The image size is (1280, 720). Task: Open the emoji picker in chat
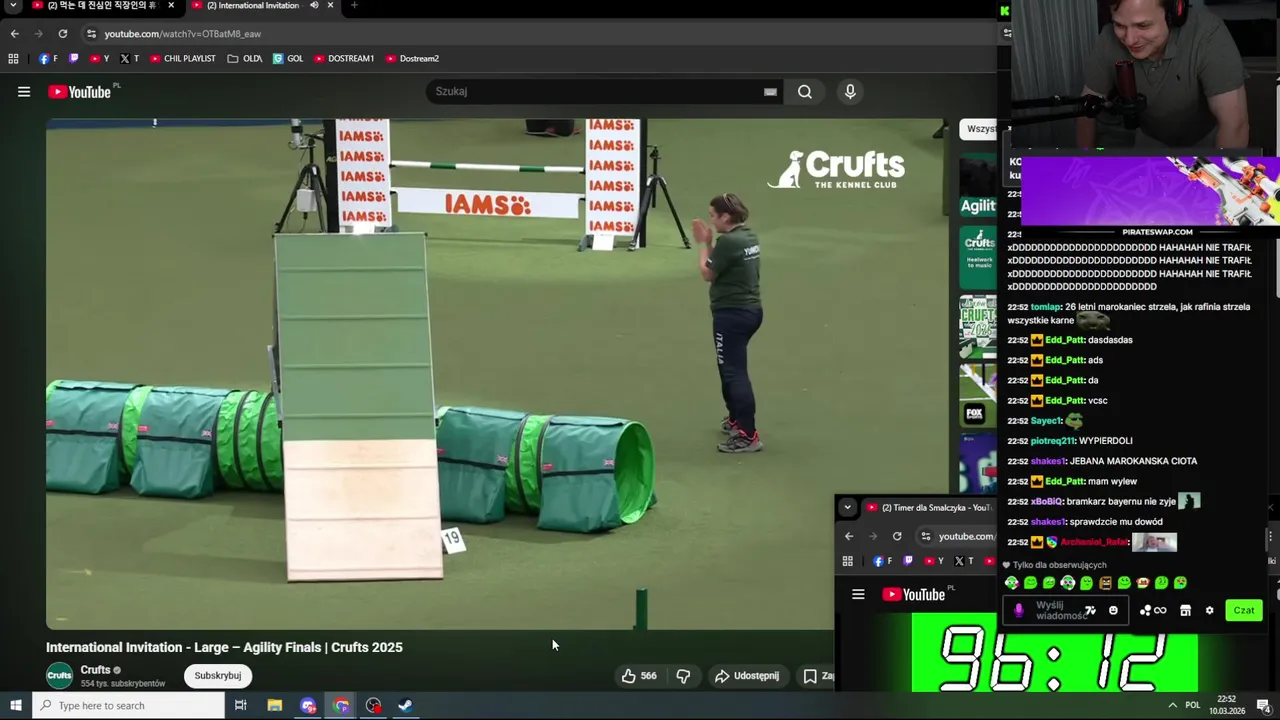pos(1113,611)
